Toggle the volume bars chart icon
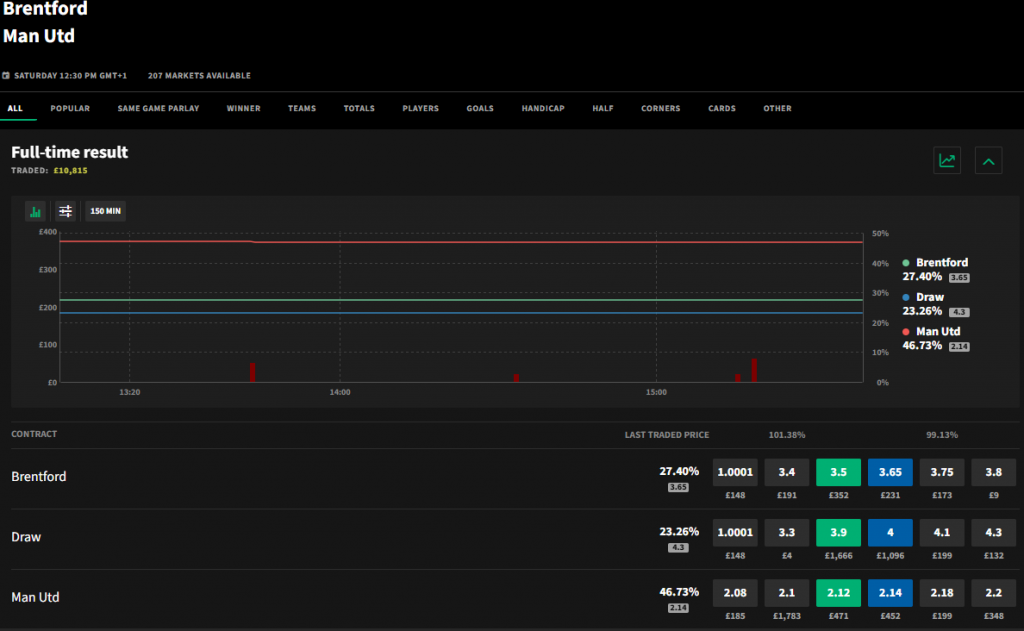 36,211
